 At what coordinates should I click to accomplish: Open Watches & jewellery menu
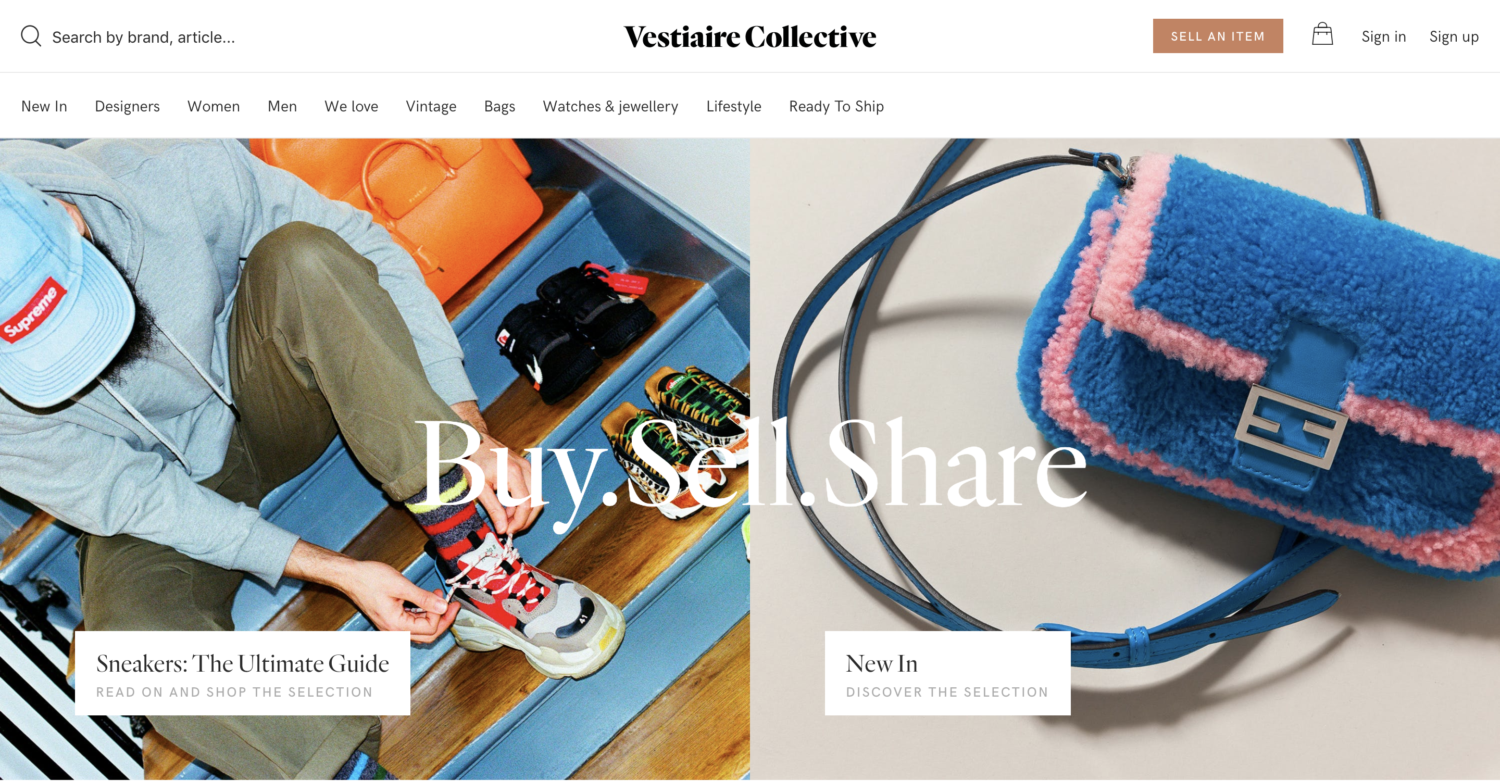point(610,106)
